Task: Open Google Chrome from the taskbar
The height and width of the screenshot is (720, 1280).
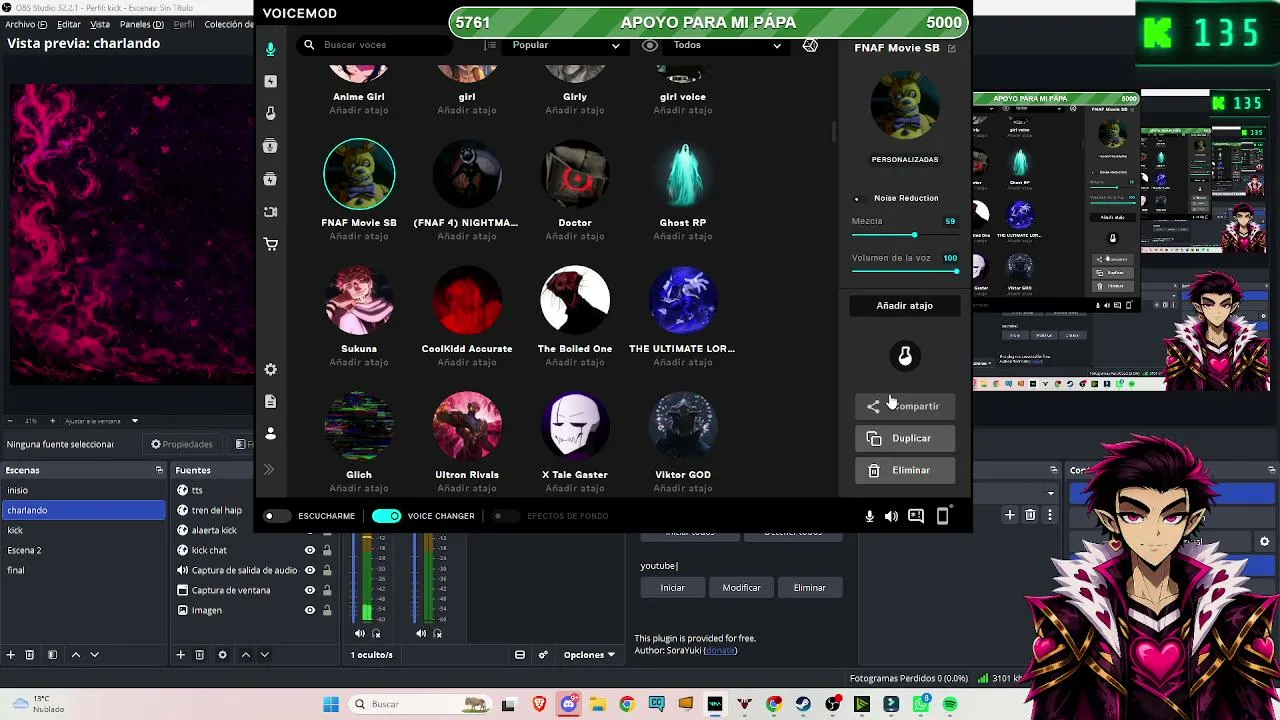Action: coord(627,704)
